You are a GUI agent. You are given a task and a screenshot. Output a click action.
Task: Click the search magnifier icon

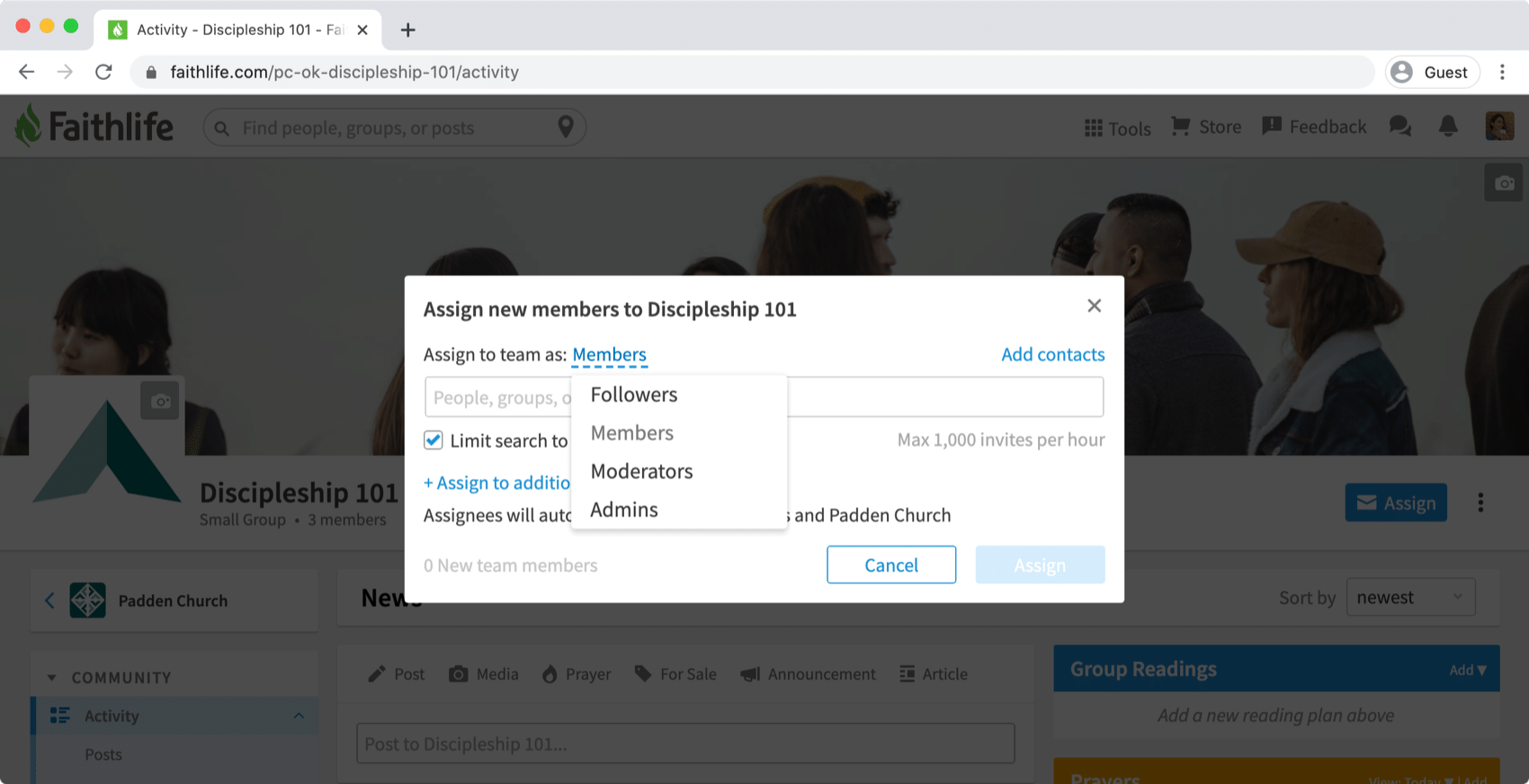(x=221, y=129)
